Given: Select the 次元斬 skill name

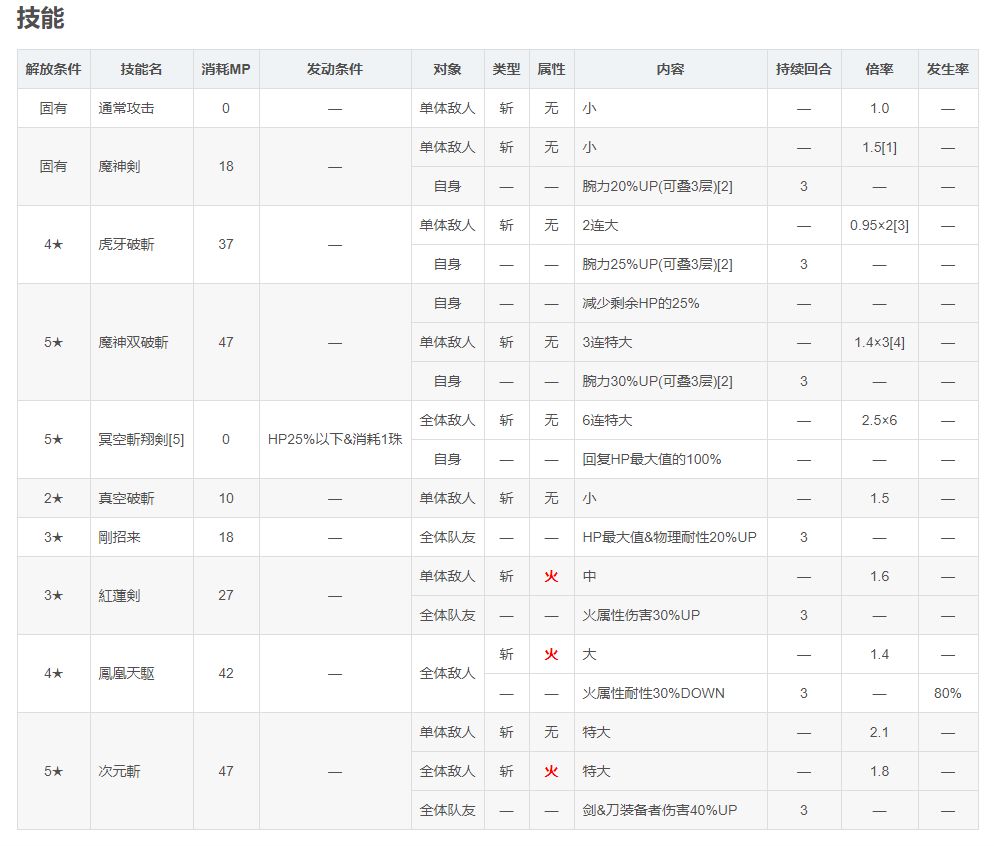Looking at the screenshot, I should pyautogui.click(x=119, y=771).
